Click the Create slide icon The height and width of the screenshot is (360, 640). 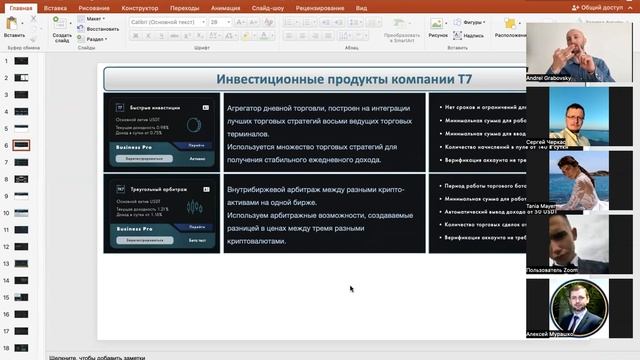pos(60,23)
